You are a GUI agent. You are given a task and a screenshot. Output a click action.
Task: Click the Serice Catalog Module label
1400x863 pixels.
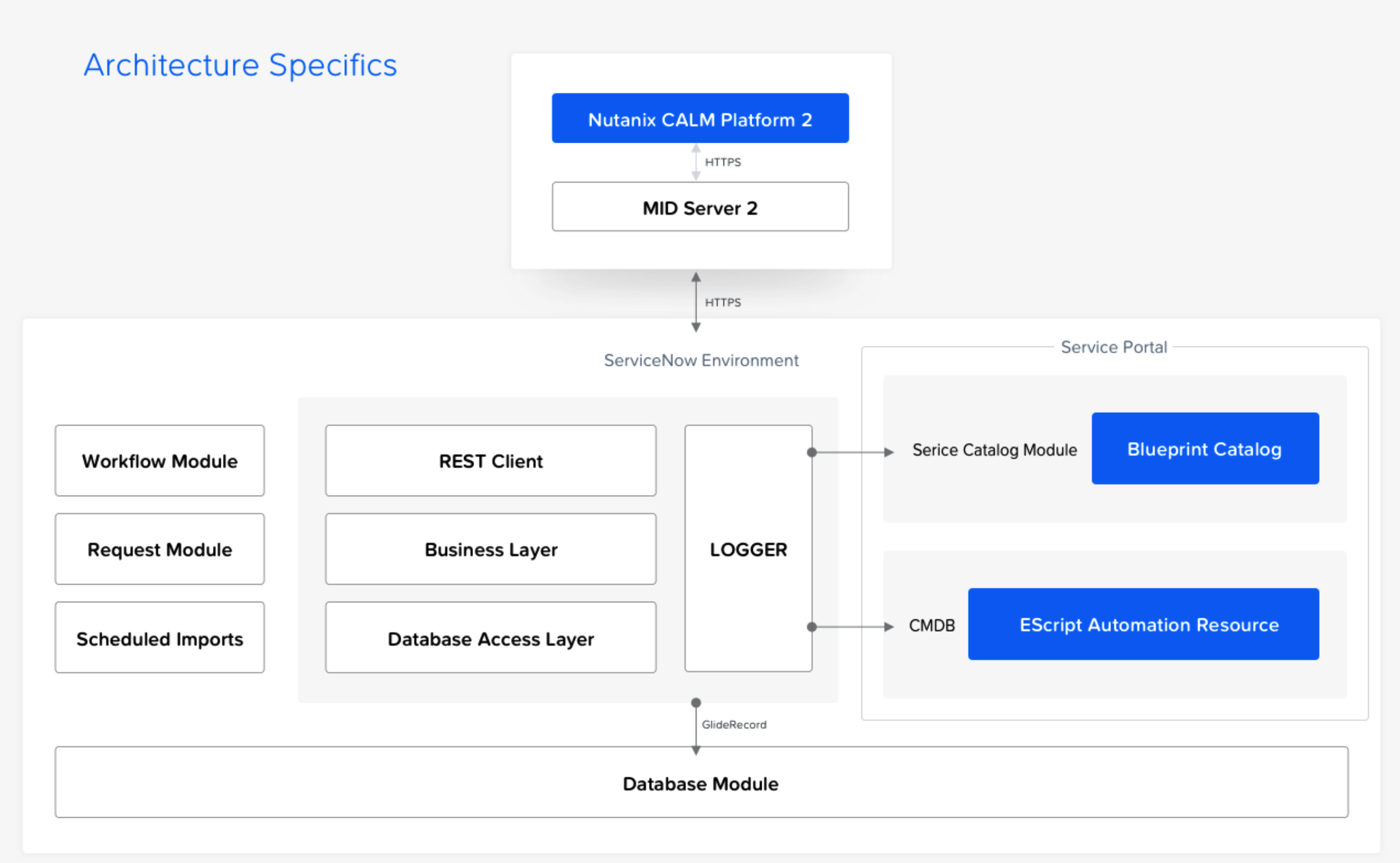pos(995,450)
